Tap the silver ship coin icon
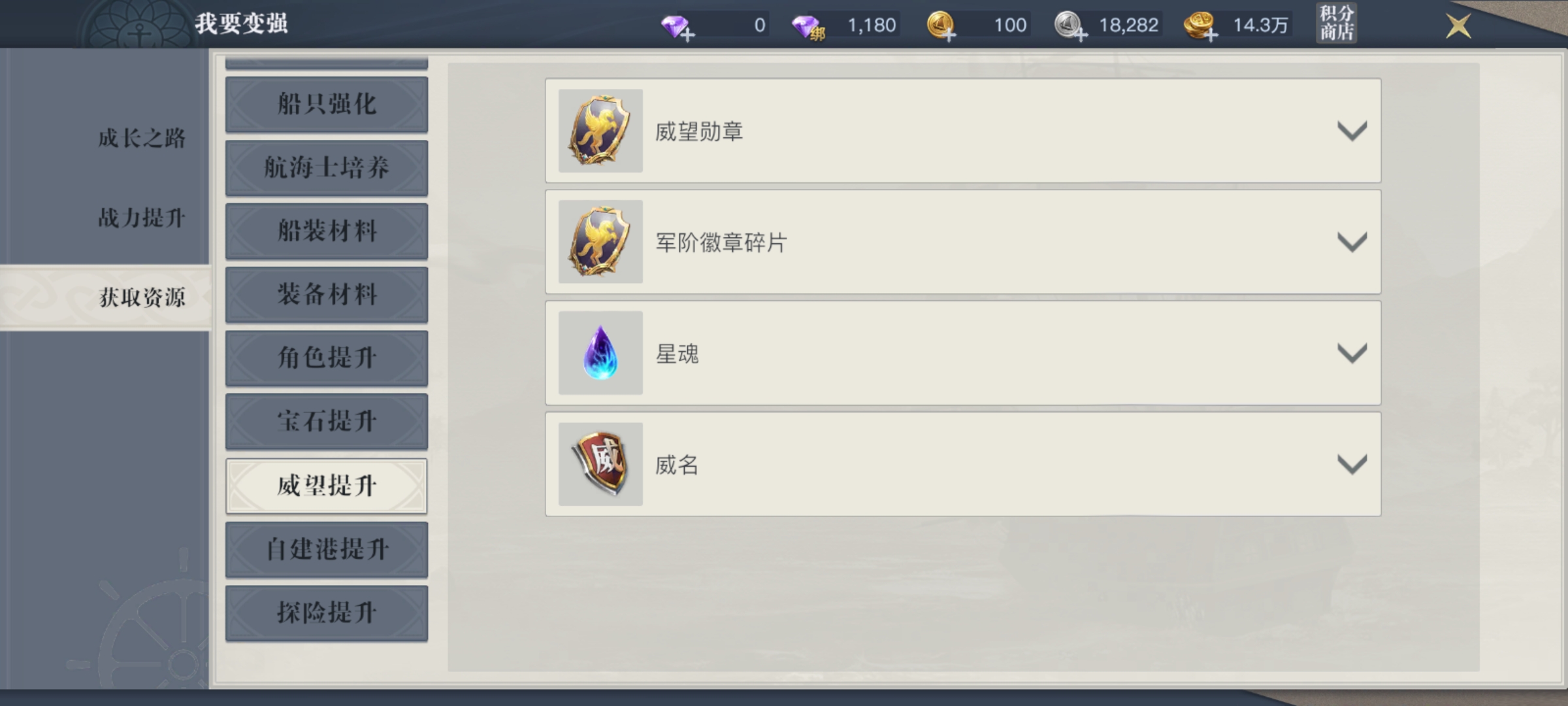 [x=1070, y=26]
